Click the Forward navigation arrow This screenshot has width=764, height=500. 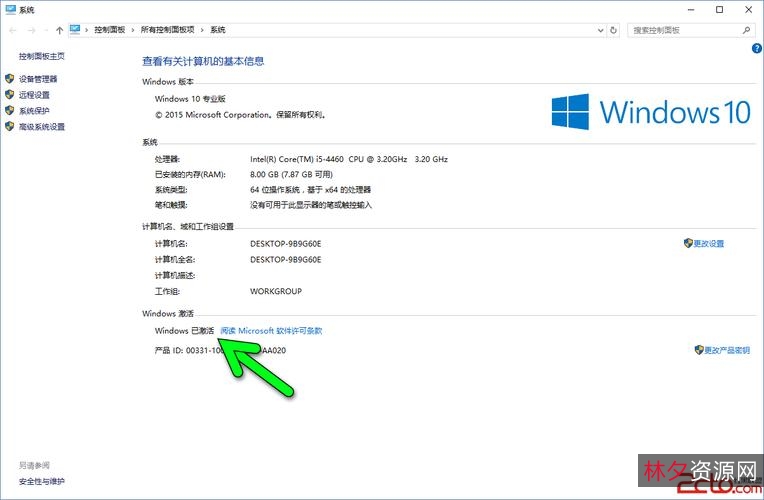click(32, 30)
